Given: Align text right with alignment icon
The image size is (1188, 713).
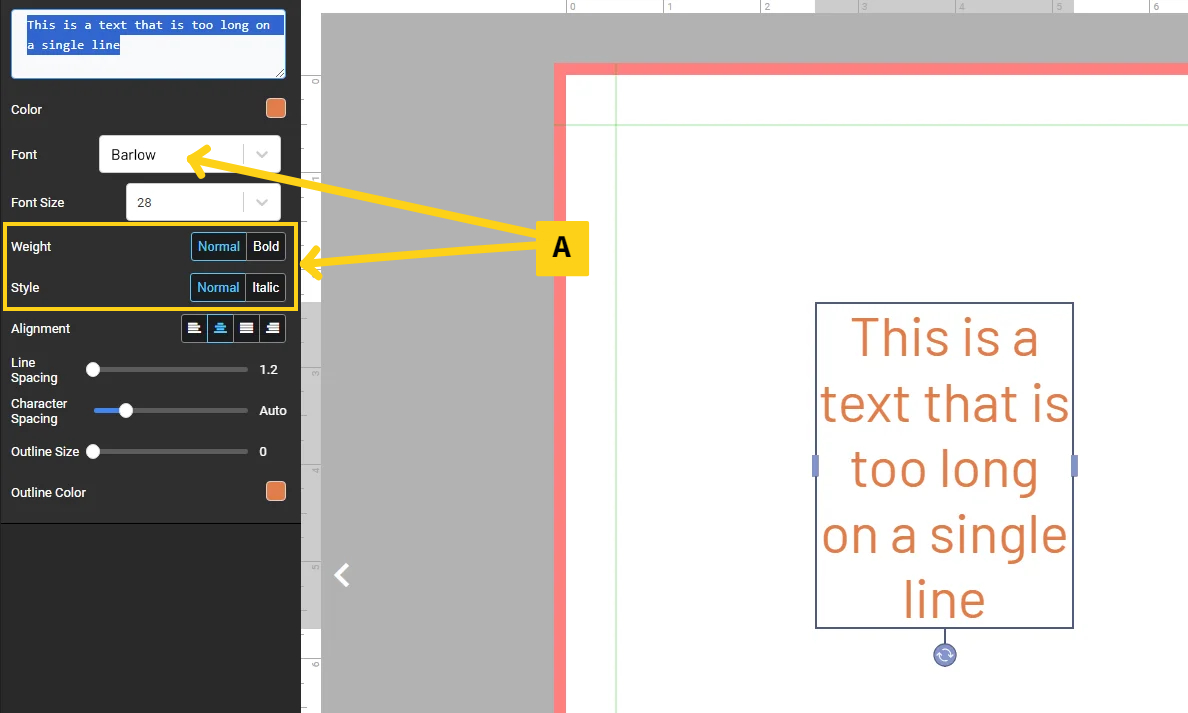Looking at the screenshot, I should click(x=272, y=328).
